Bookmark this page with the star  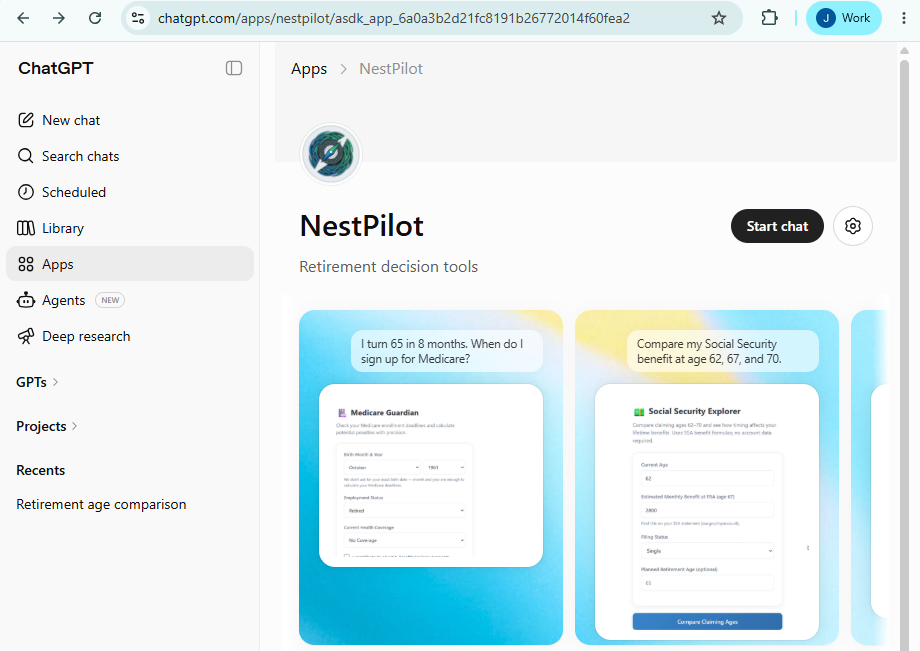point(719,18)
